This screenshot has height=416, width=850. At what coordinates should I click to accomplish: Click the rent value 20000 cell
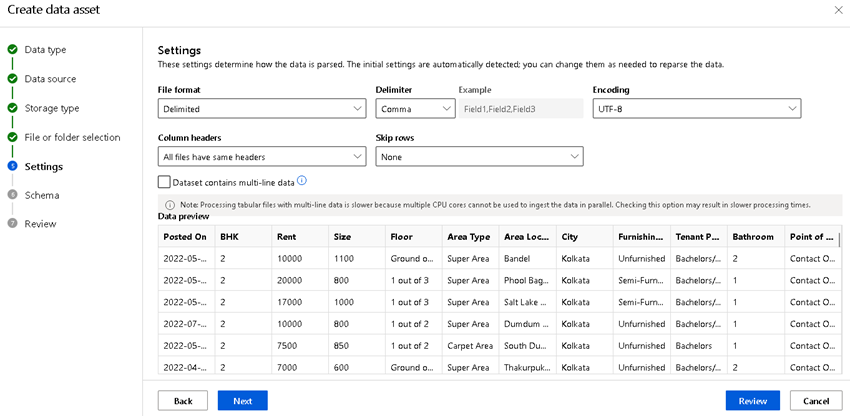(x=300, y=280)
